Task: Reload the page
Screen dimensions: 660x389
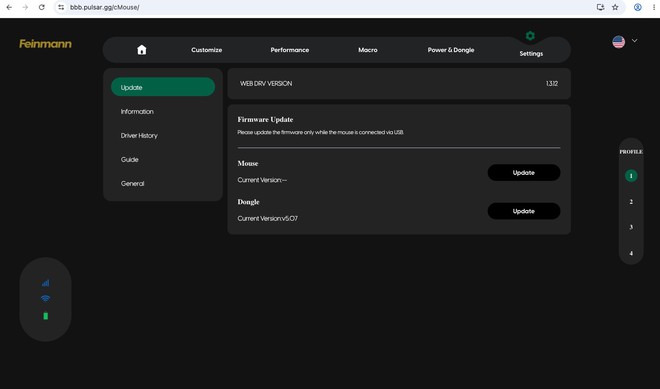Action: [42, 7]
